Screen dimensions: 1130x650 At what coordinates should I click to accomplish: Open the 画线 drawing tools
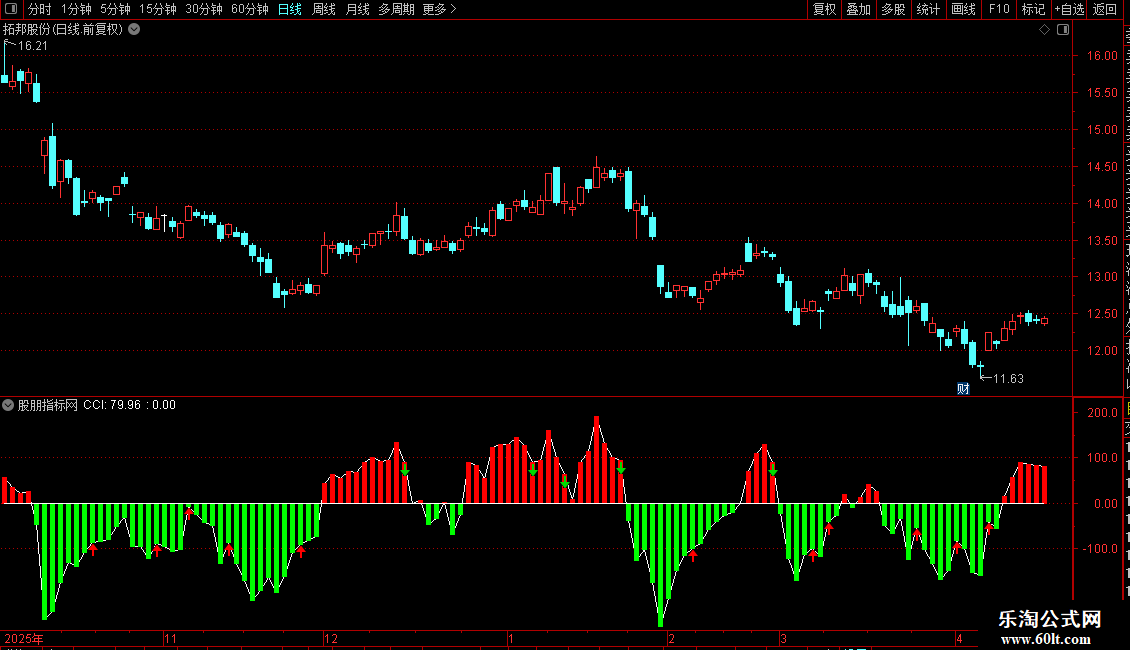click(x=963, y=9)
